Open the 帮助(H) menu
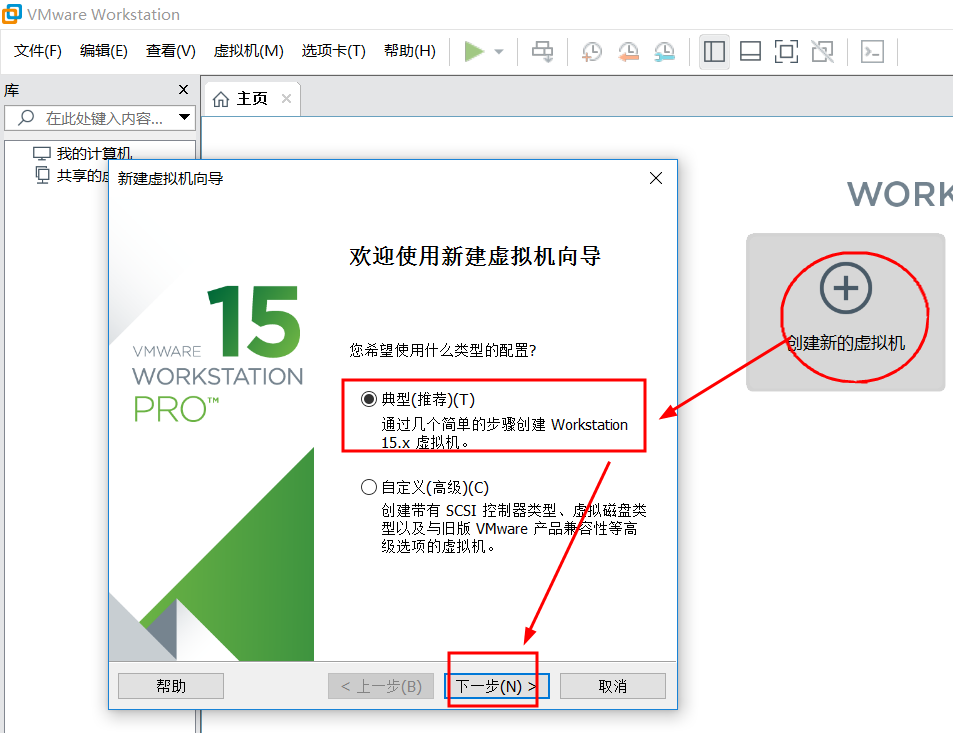953x733 pixels. click(410, 51)
